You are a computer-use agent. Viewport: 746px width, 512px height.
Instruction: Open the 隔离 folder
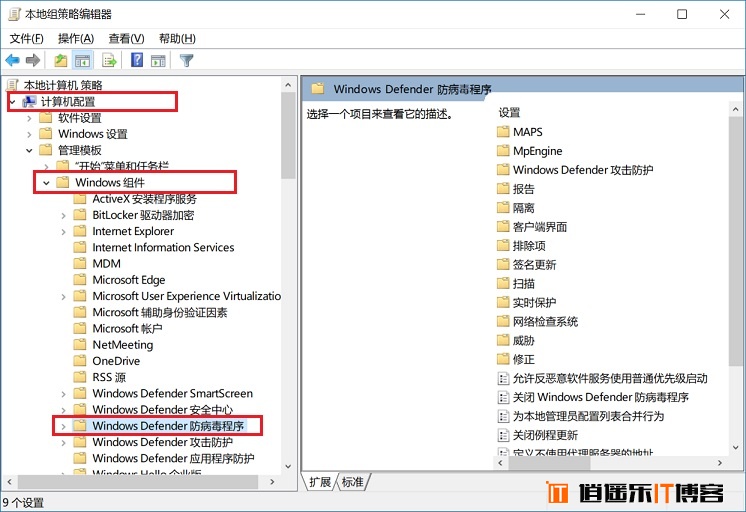(x=516, y=208)
